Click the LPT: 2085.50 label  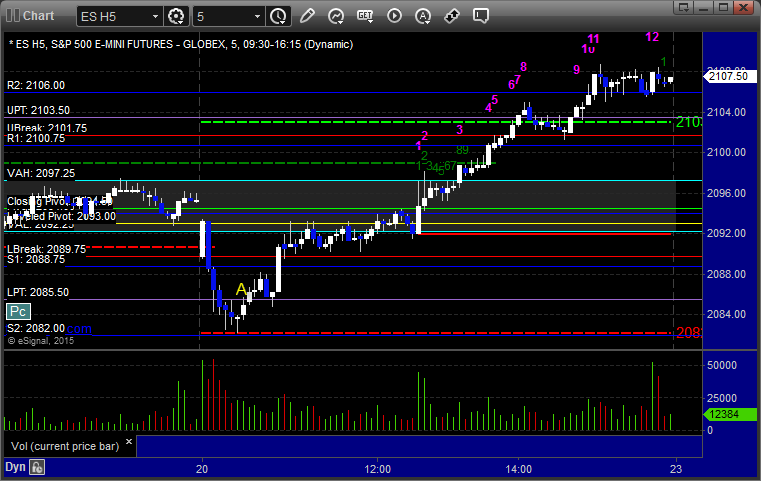tap(38, 292)
